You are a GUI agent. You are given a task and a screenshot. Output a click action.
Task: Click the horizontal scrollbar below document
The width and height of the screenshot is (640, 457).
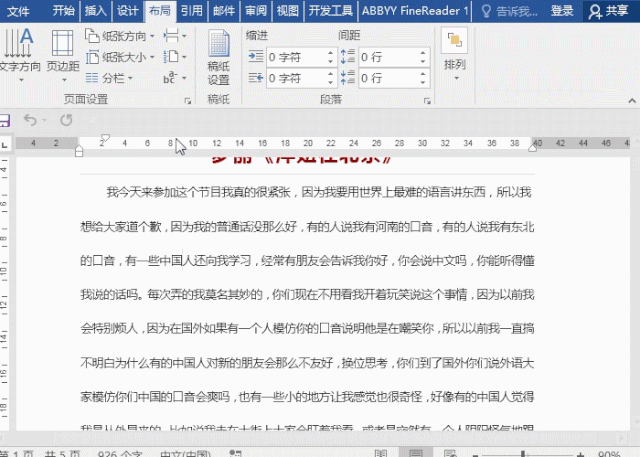pos(314,438)
